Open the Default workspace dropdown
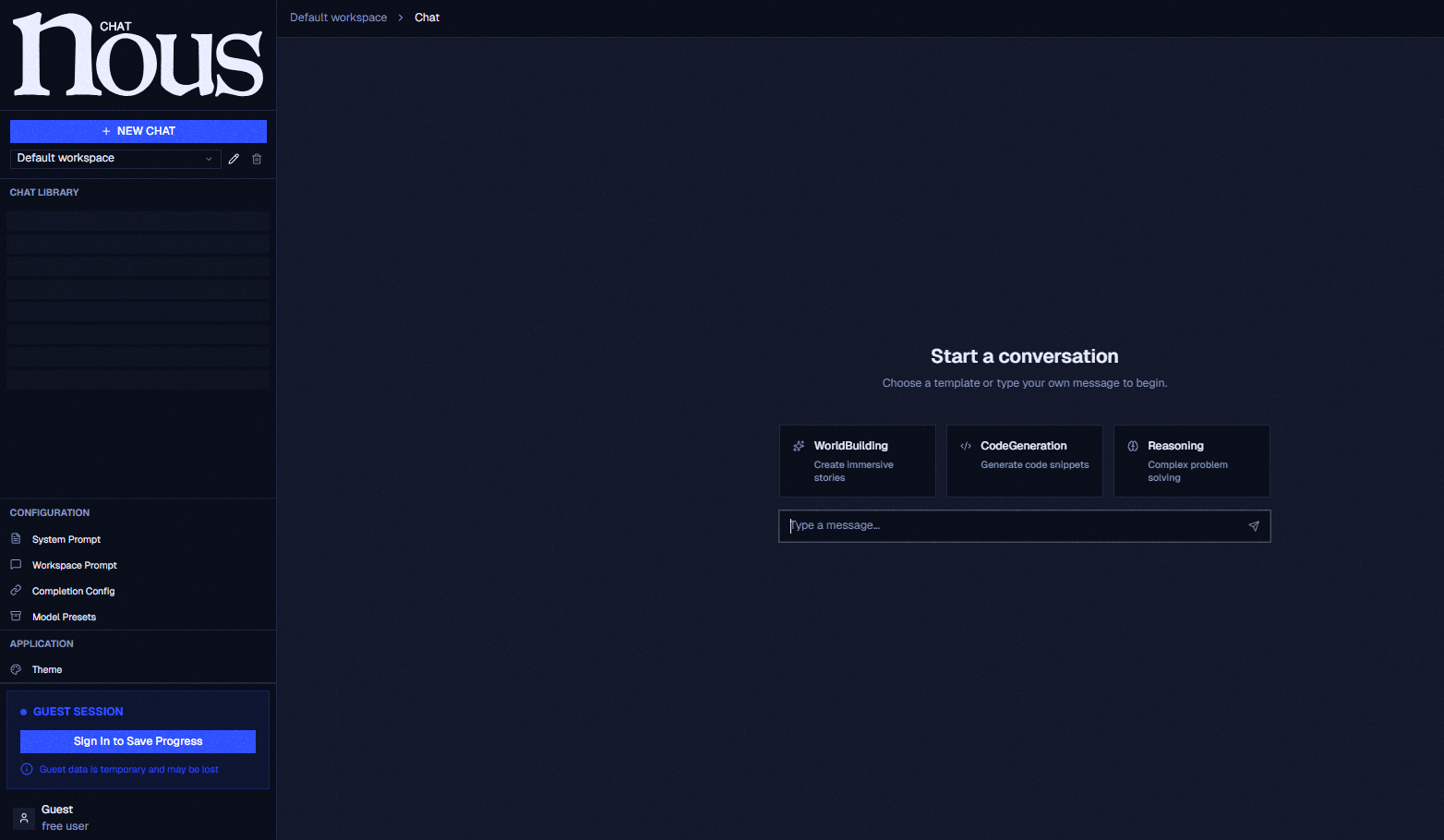 click(115, 159)
